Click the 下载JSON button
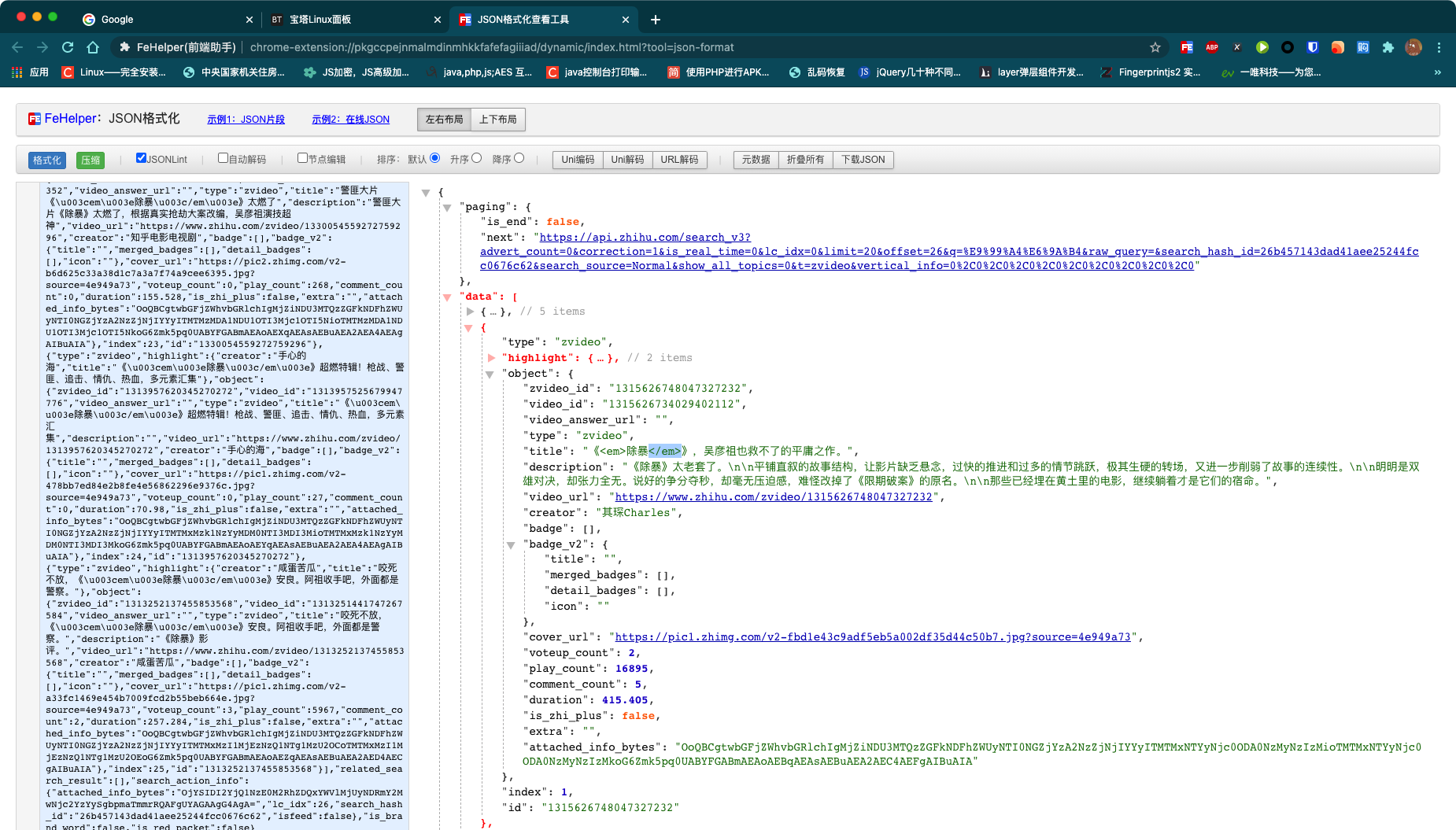Image resolution: width=1456 pixels, height=830 pixels. pos(863,160)
